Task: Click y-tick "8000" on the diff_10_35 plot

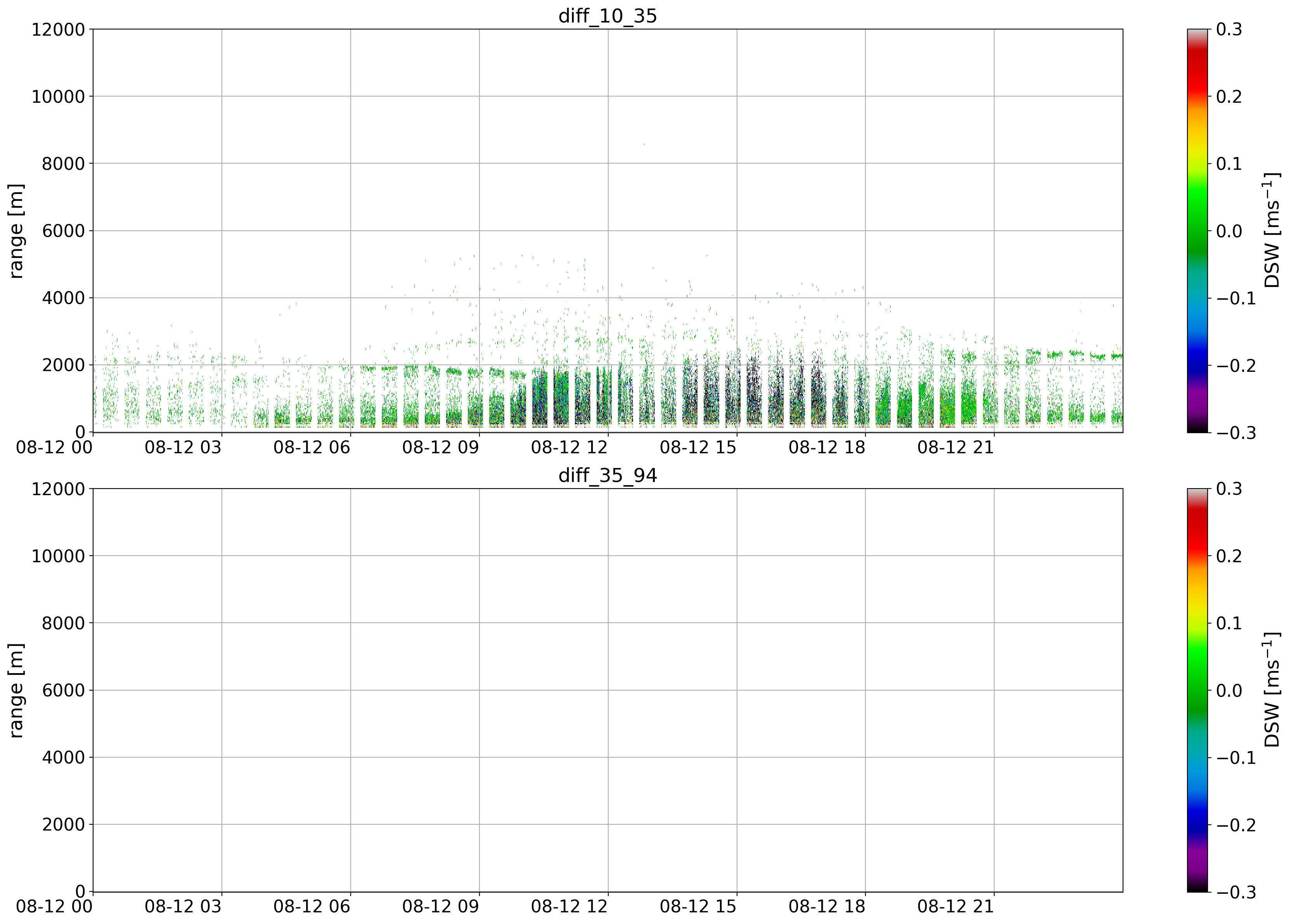Action: (x=63, y=164)
